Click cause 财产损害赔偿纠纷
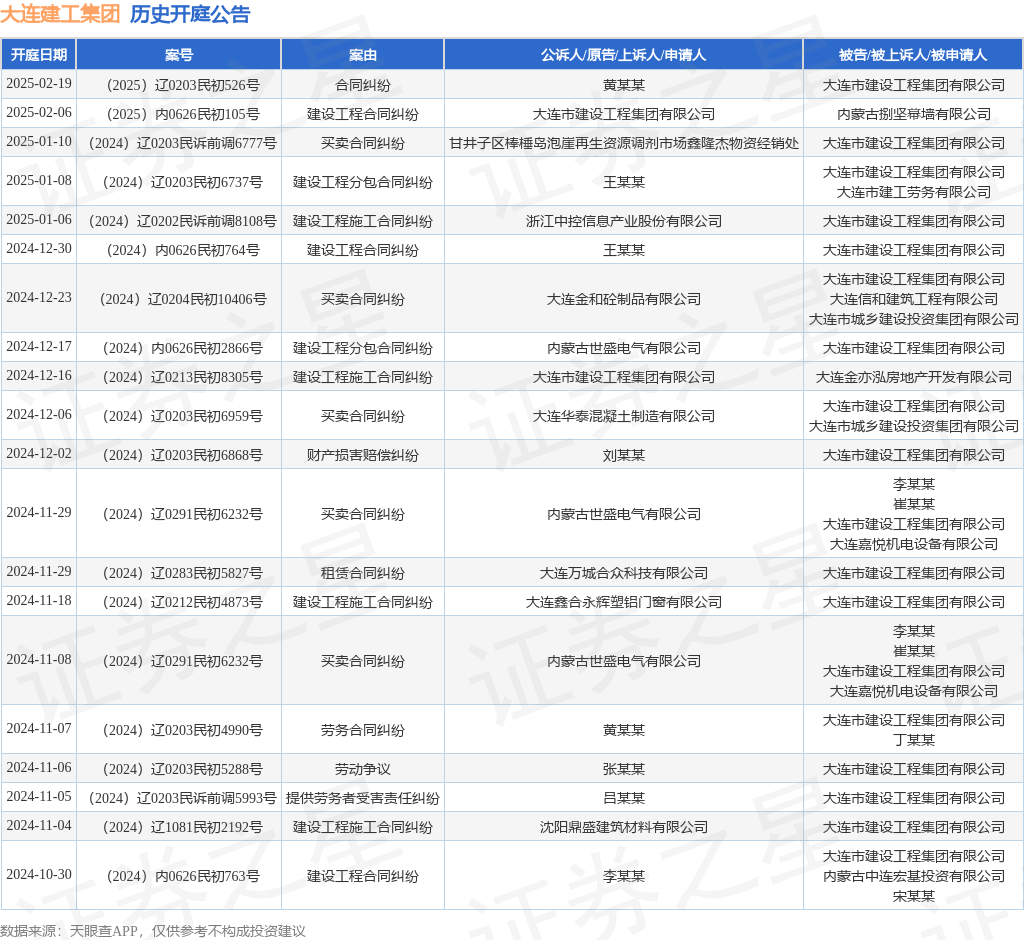The image size is (1024, 940). click(x=362, y=455)
